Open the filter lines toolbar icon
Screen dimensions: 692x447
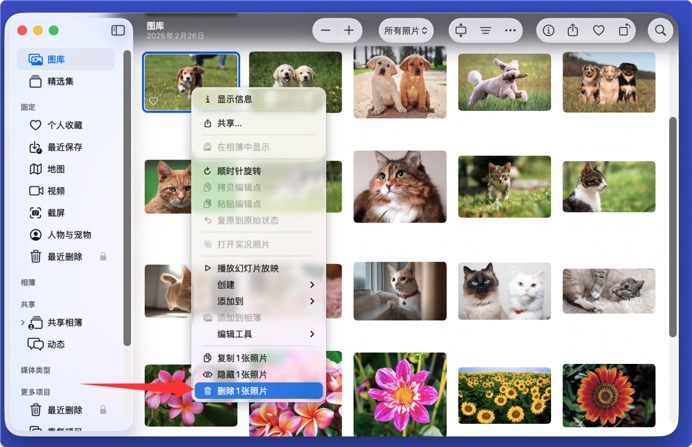[x=485, y=30]
